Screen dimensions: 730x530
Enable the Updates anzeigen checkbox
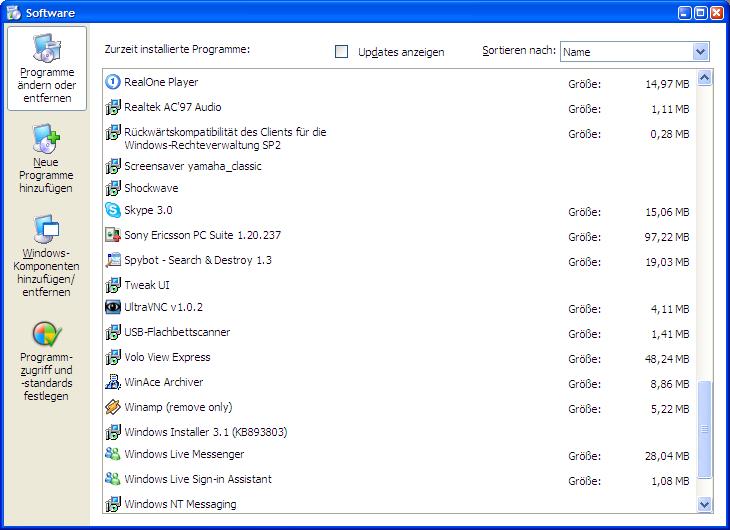click(341, 51)
